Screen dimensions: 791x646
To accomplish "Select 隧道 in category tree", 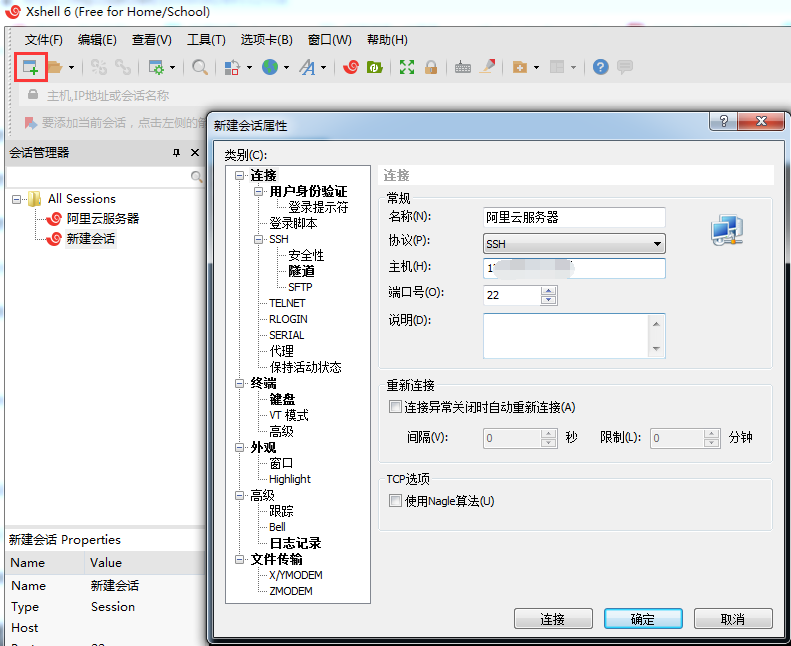I will point(301,271).
